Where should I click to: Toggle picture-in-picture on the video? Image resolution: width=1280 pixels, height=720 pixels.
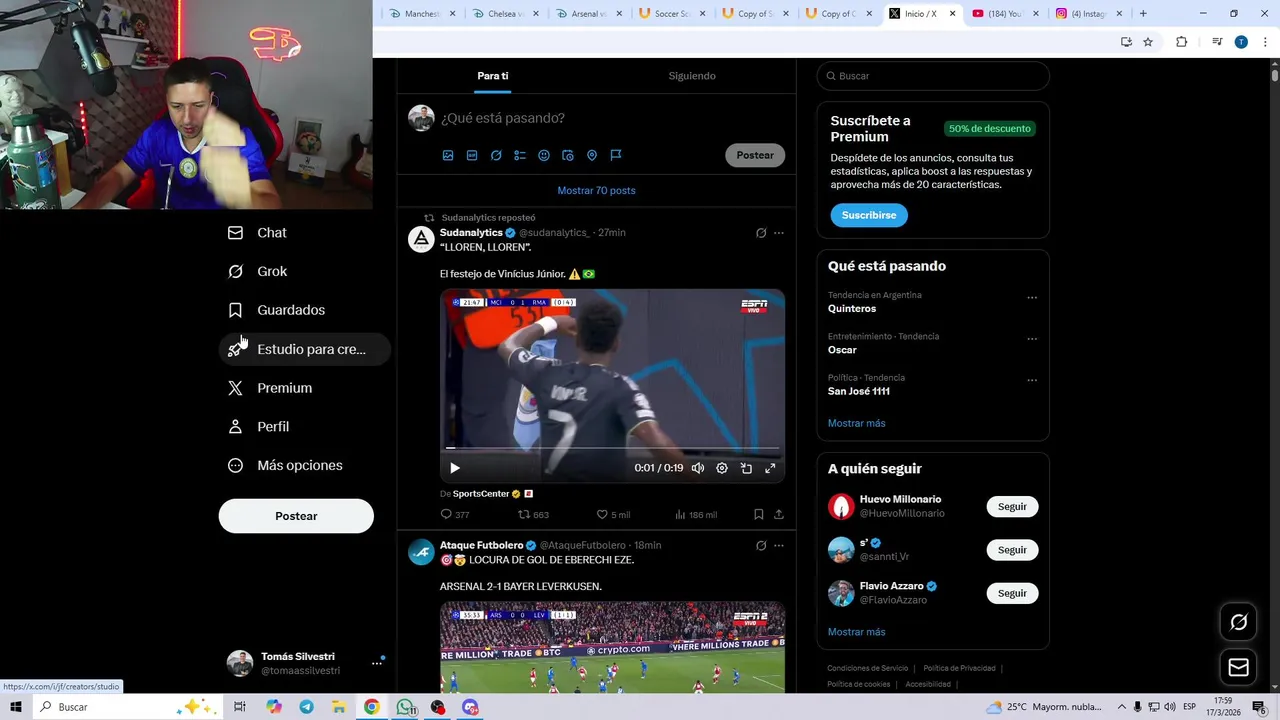[746, 468]
